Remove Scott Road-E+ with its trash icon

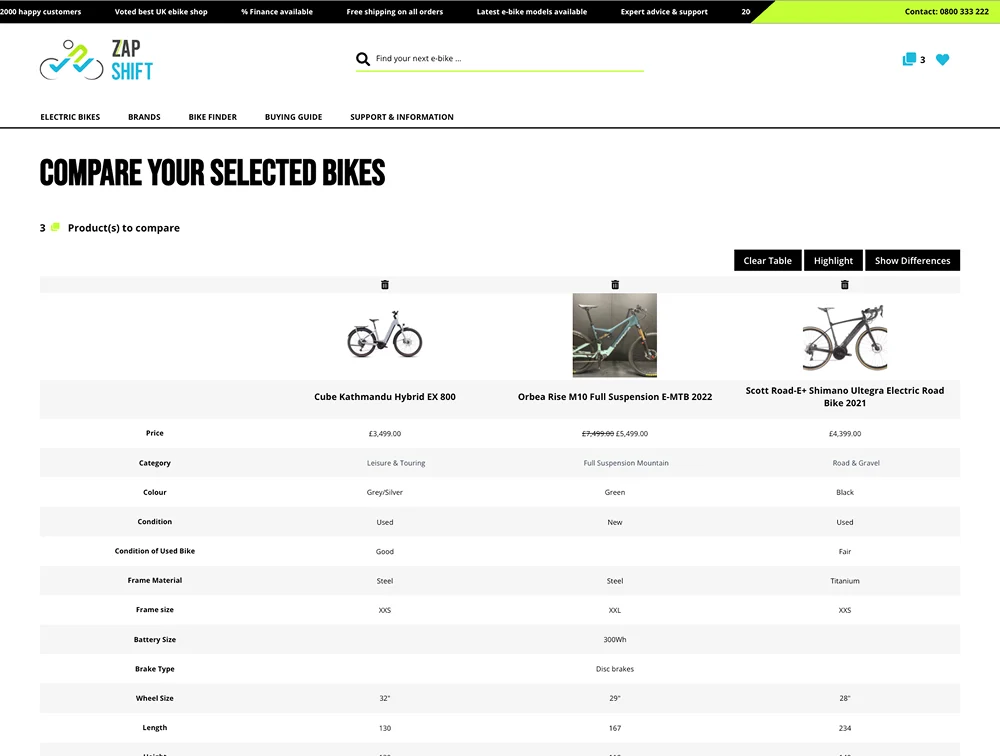[844, 284]
